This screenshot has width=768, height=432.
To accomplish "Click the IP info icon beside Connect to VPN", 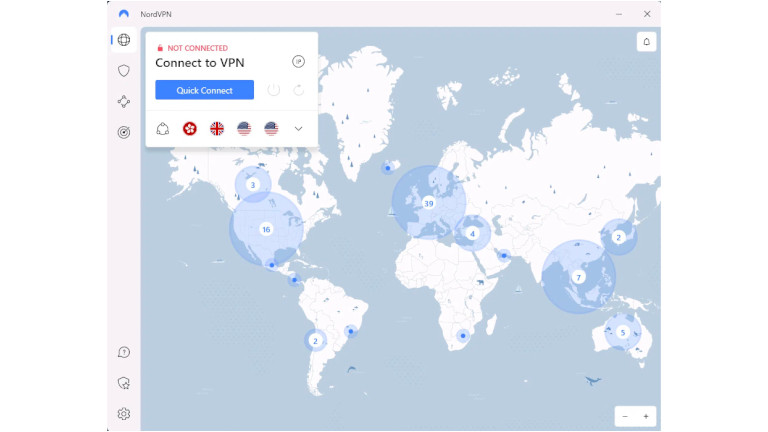I will point(298,62).
